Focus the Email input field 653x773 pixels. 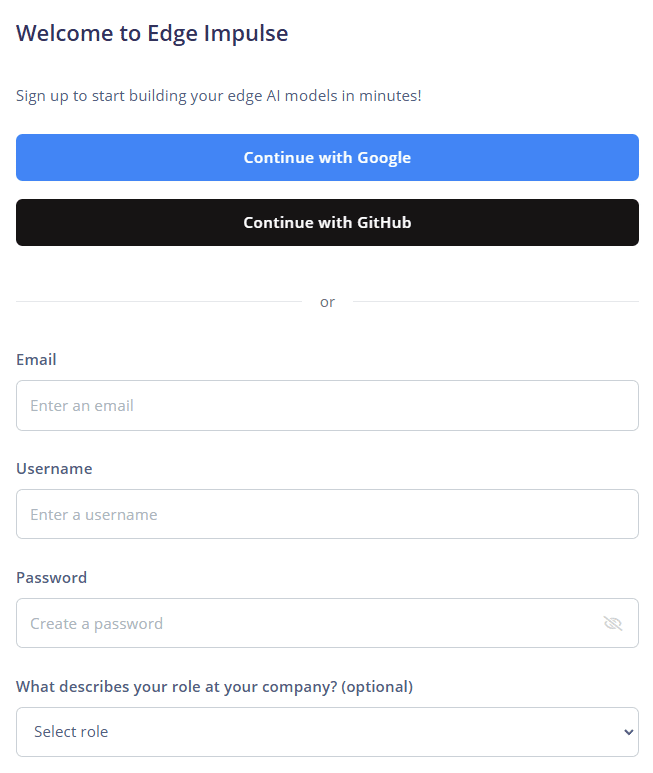point(327,405)
